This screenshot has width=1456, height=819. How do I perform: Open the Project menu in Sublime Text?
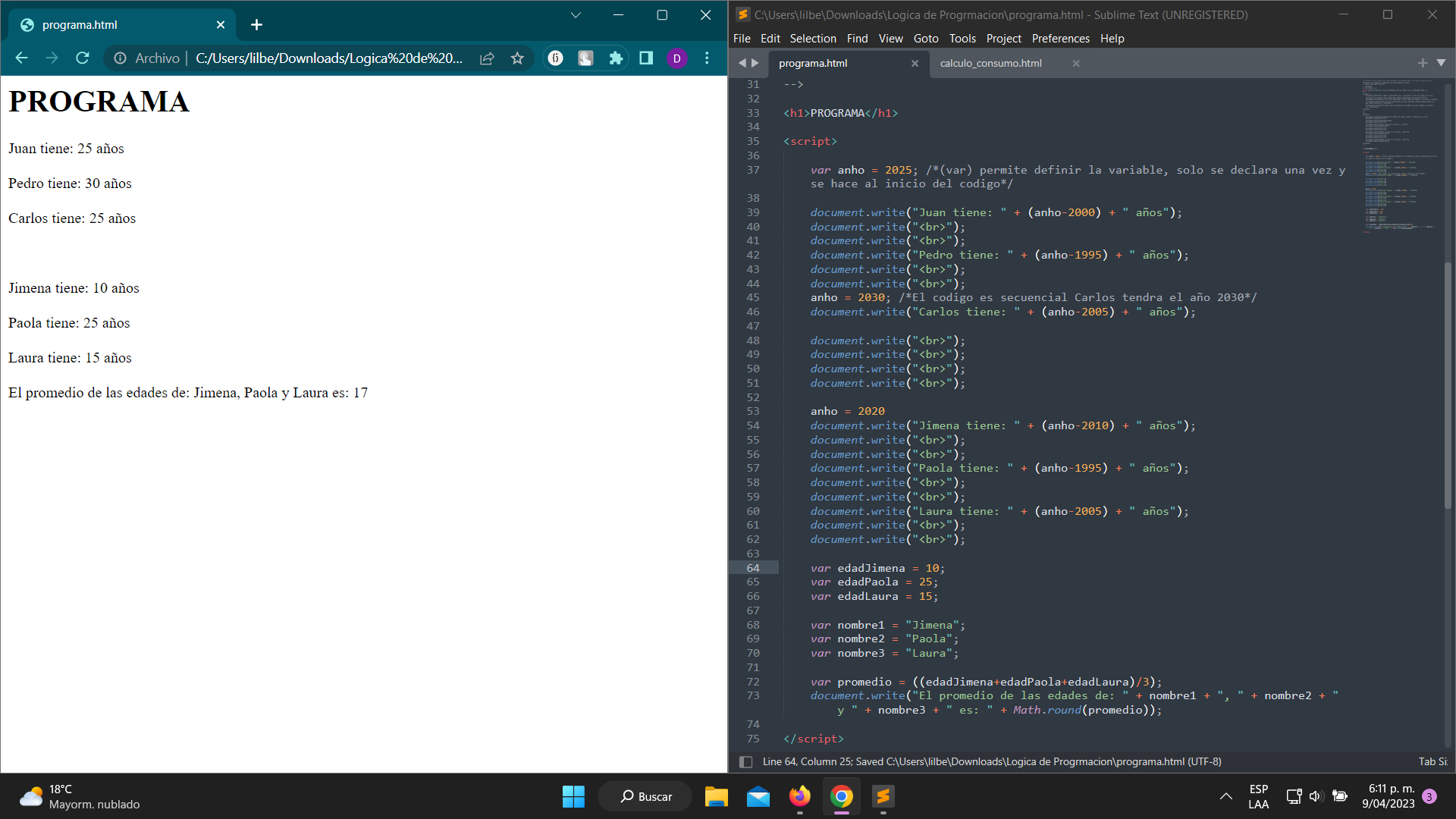[x=1003, y=39]
